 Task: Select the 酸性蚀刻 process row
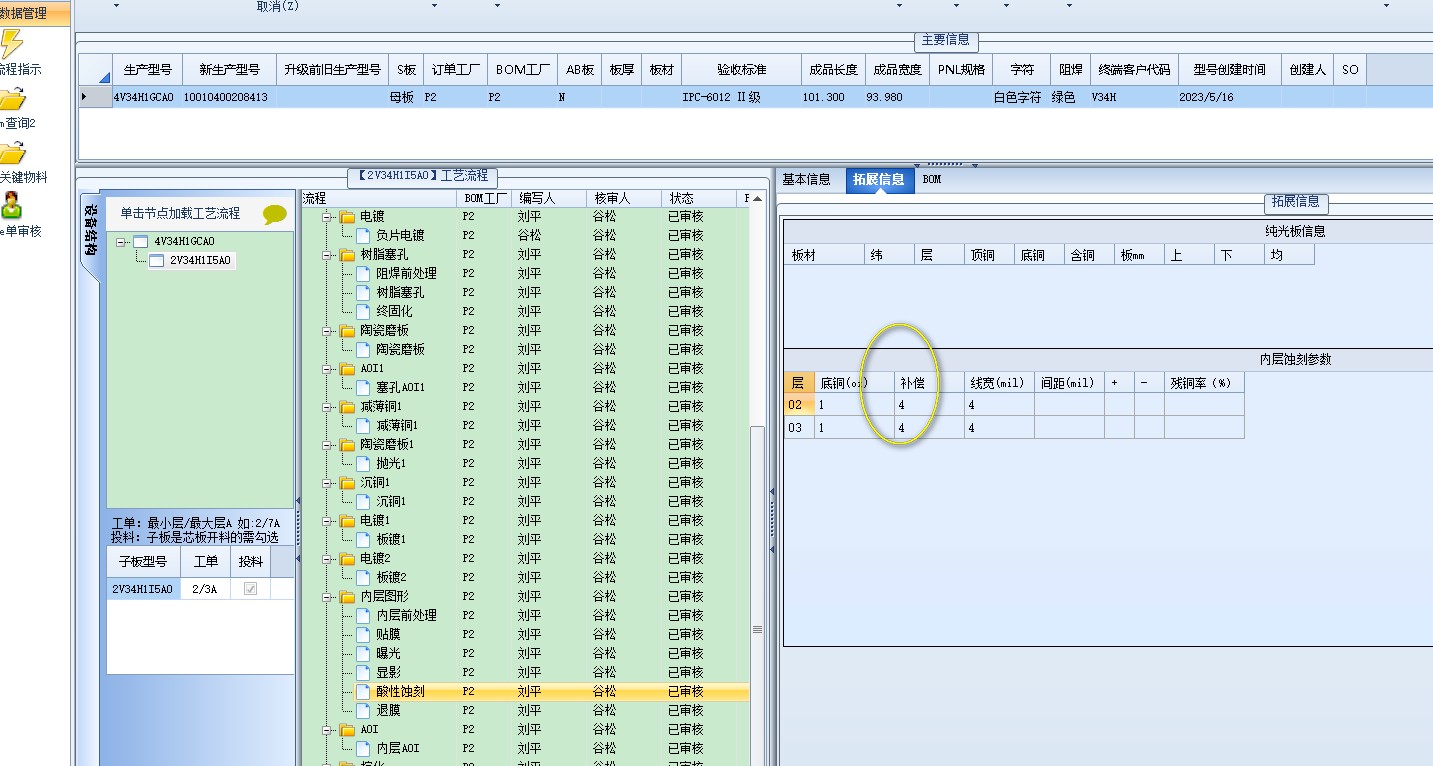(x=525, y=692)
